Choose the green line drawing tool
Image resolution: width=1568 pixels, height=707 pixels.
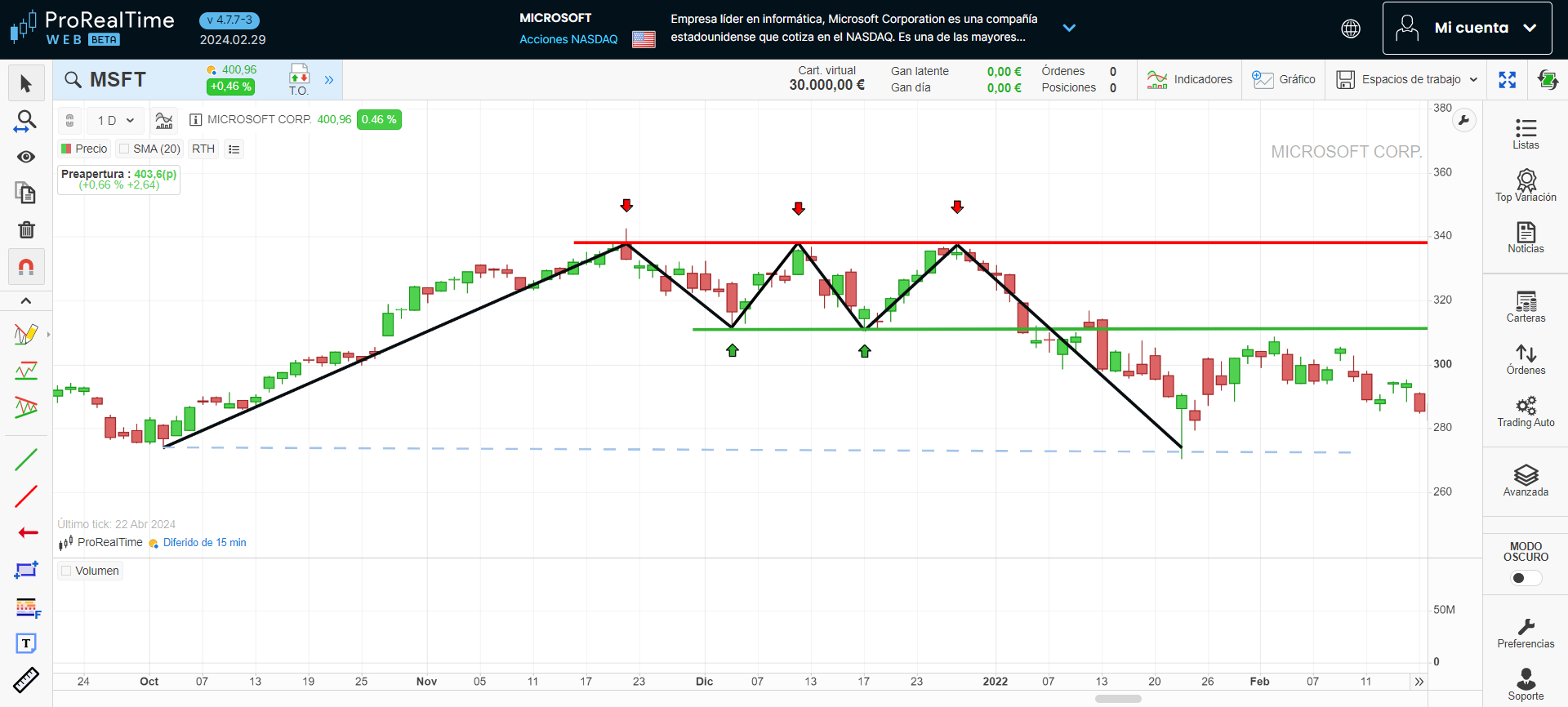(x=26, y=460)
